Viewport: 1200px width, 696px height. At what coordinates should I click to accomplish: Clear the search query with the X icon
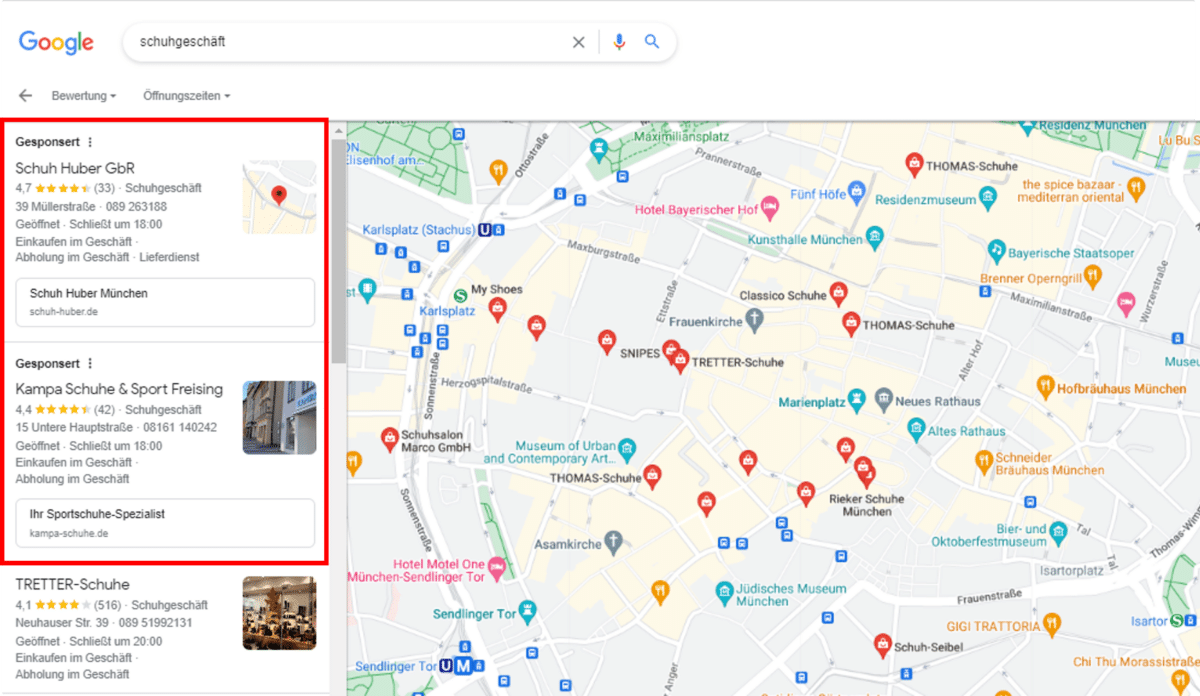click(x=578, y=42)
